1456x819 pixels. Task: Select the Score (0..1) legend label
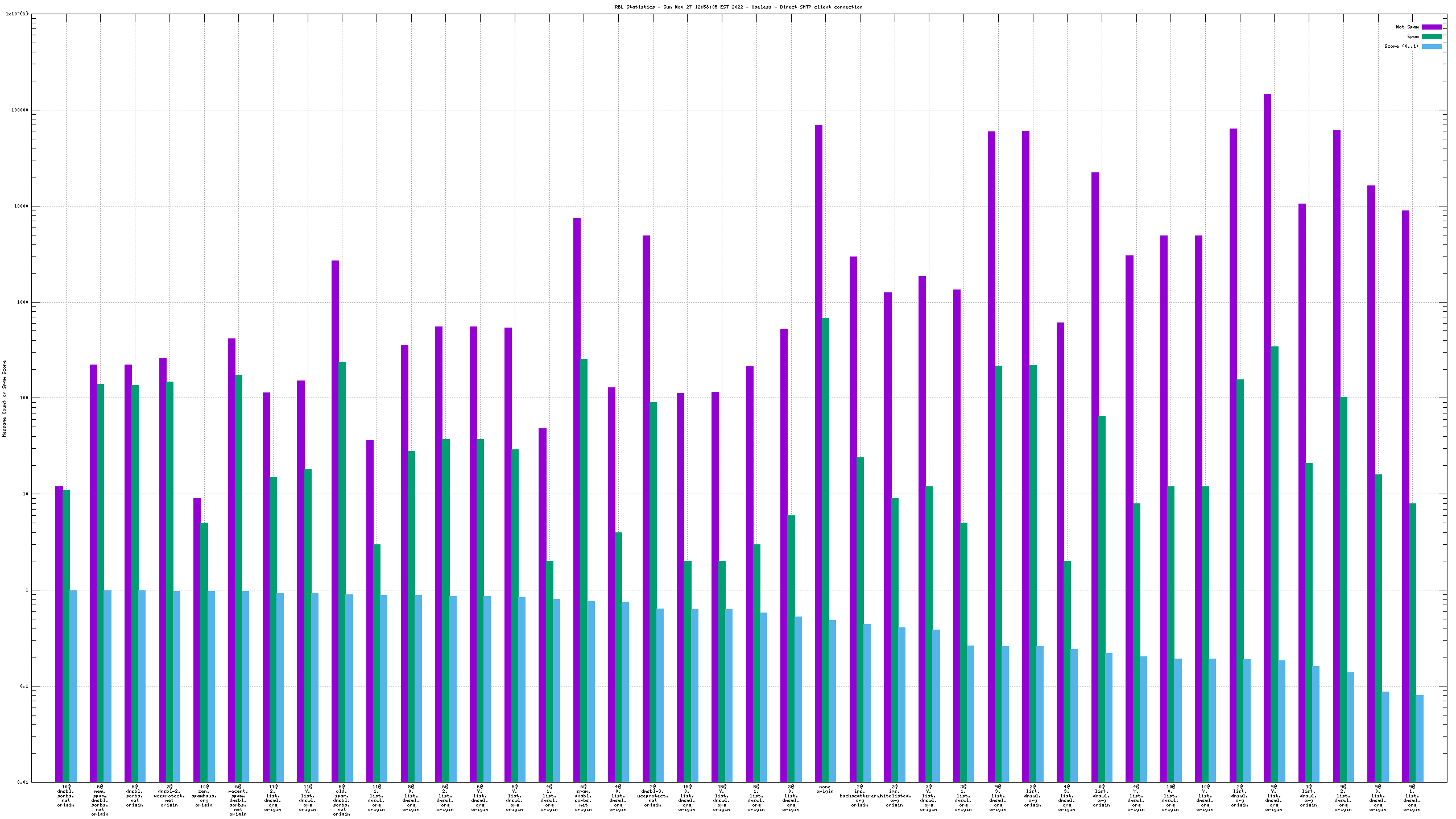[x=1401, y=46]
